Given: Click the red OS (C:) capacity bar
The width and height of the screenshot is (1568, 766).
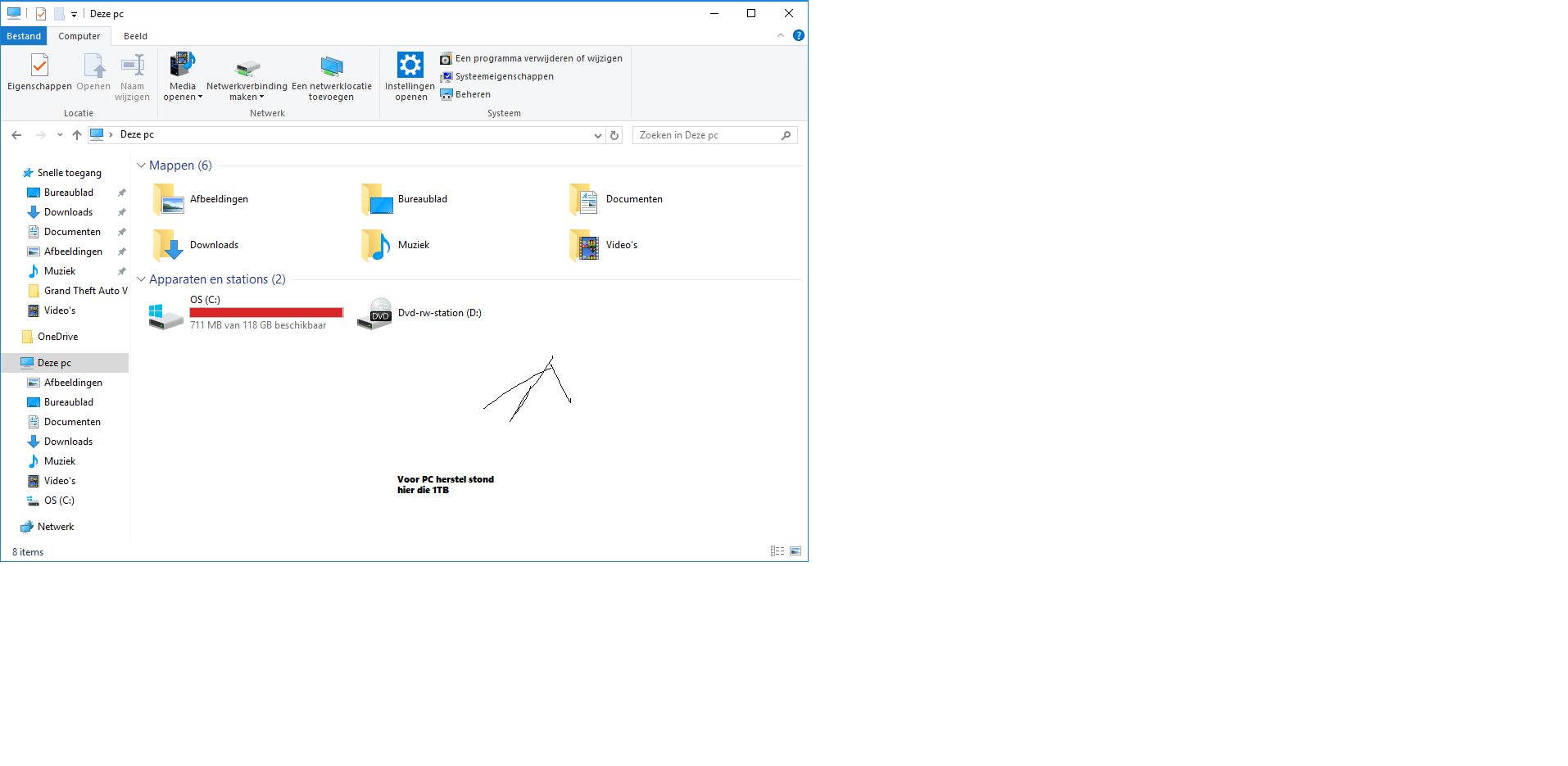Looking at the screenshot, I should (x=266, y=312).
